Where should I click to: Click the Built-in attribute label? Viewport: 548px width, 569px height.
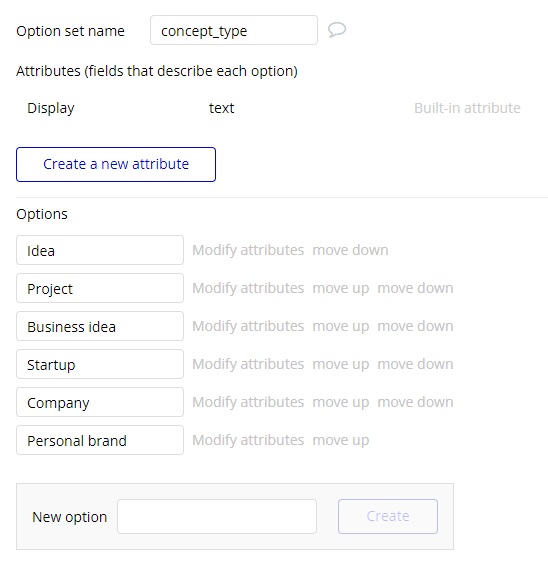[x=467, y=108]
